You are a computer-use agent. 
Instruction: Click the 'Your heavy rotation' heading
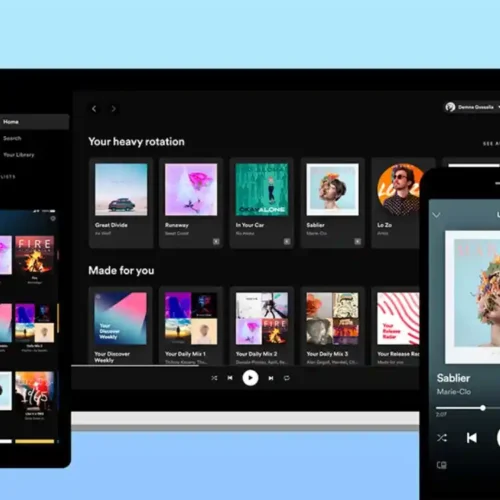pos(136,142)
